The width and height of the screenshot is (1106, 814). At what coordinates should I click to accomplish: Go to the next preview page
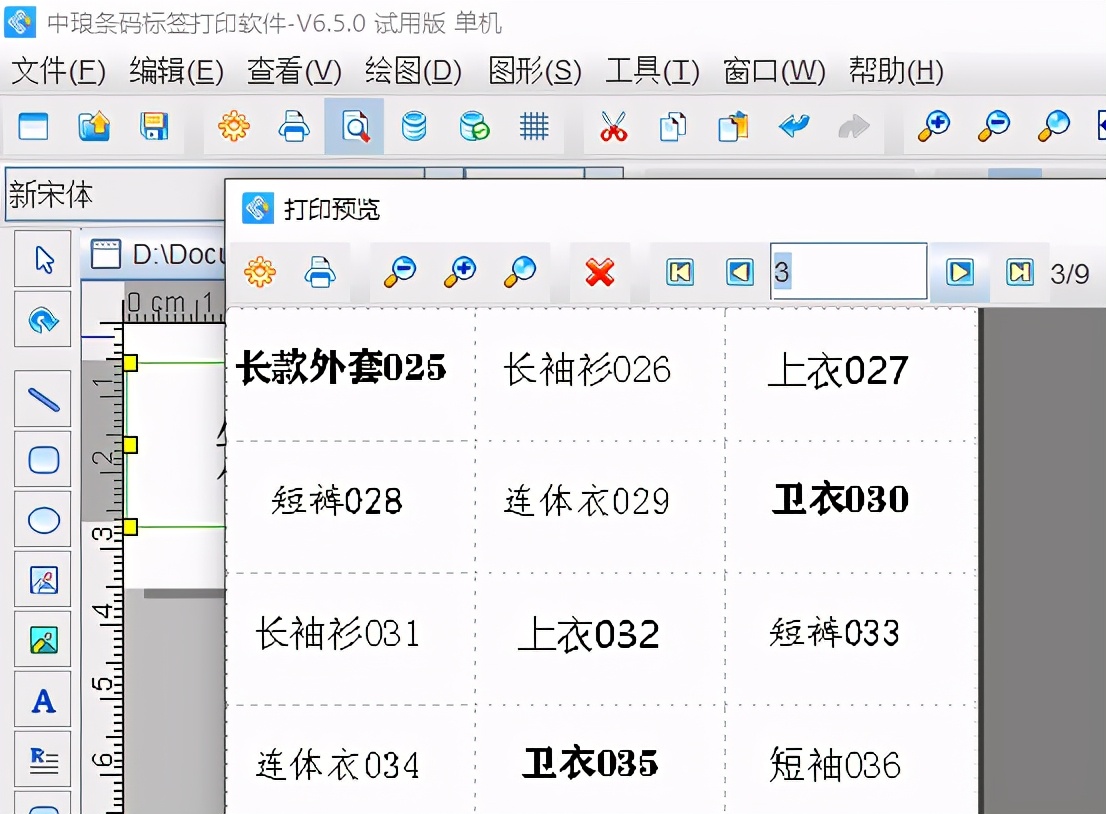tap(959, 272)
